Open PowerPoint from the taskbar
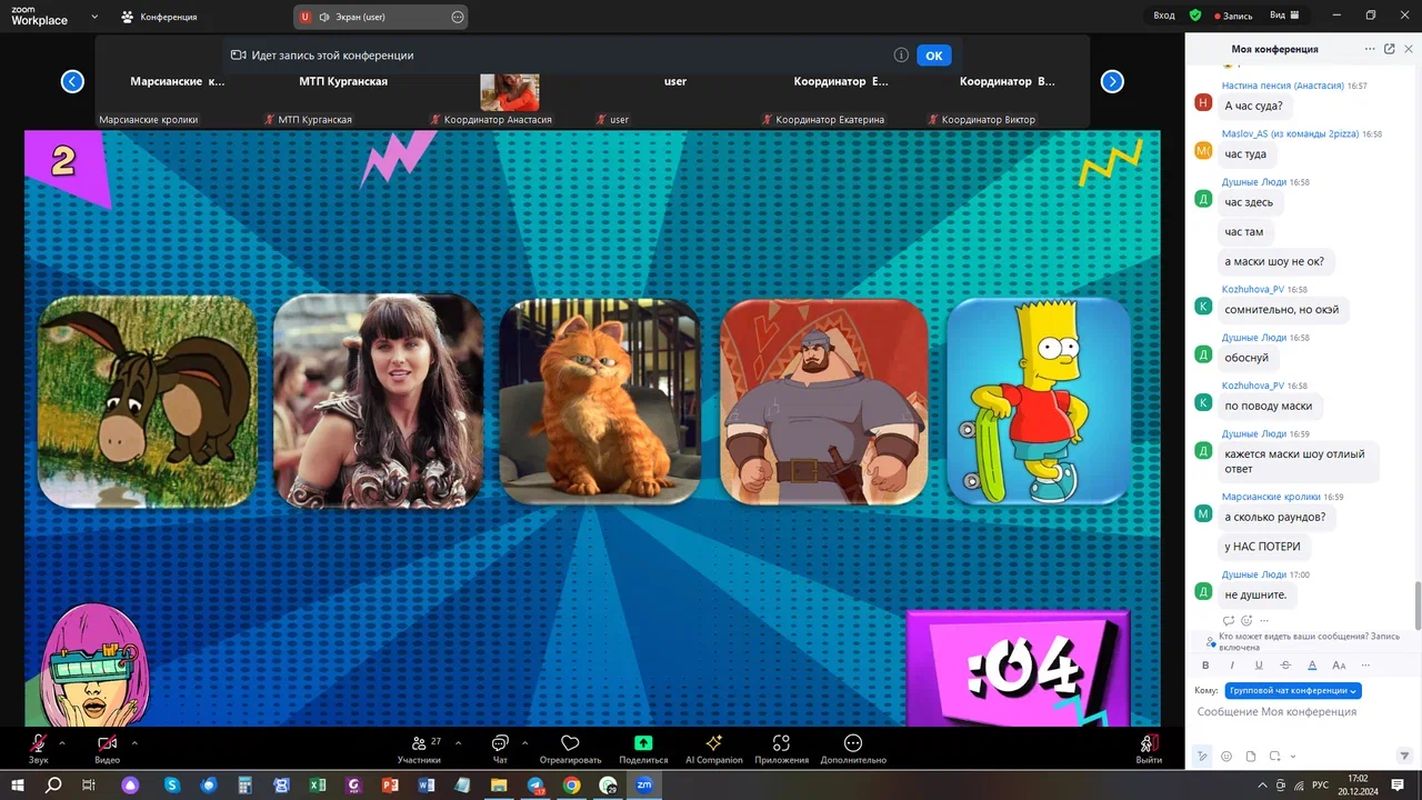Image resolution: width=1422 pixels, height=800 pixels. click(390, 785)
